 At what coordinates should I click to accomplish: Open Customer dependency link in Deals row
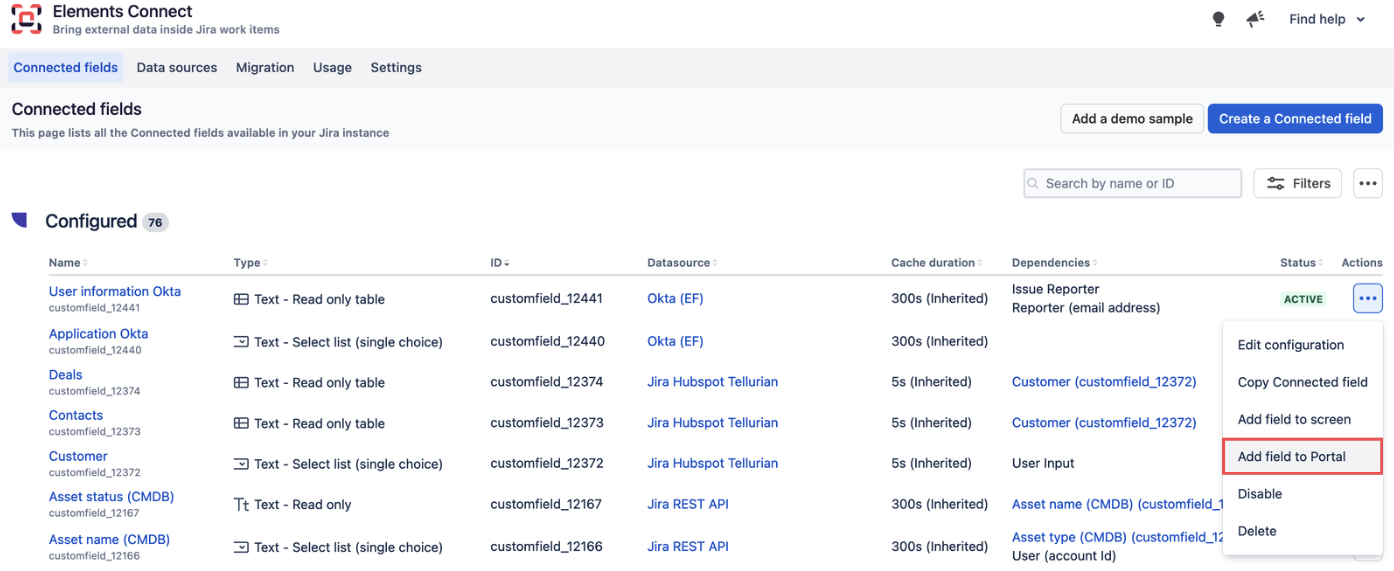[1104, 382]
